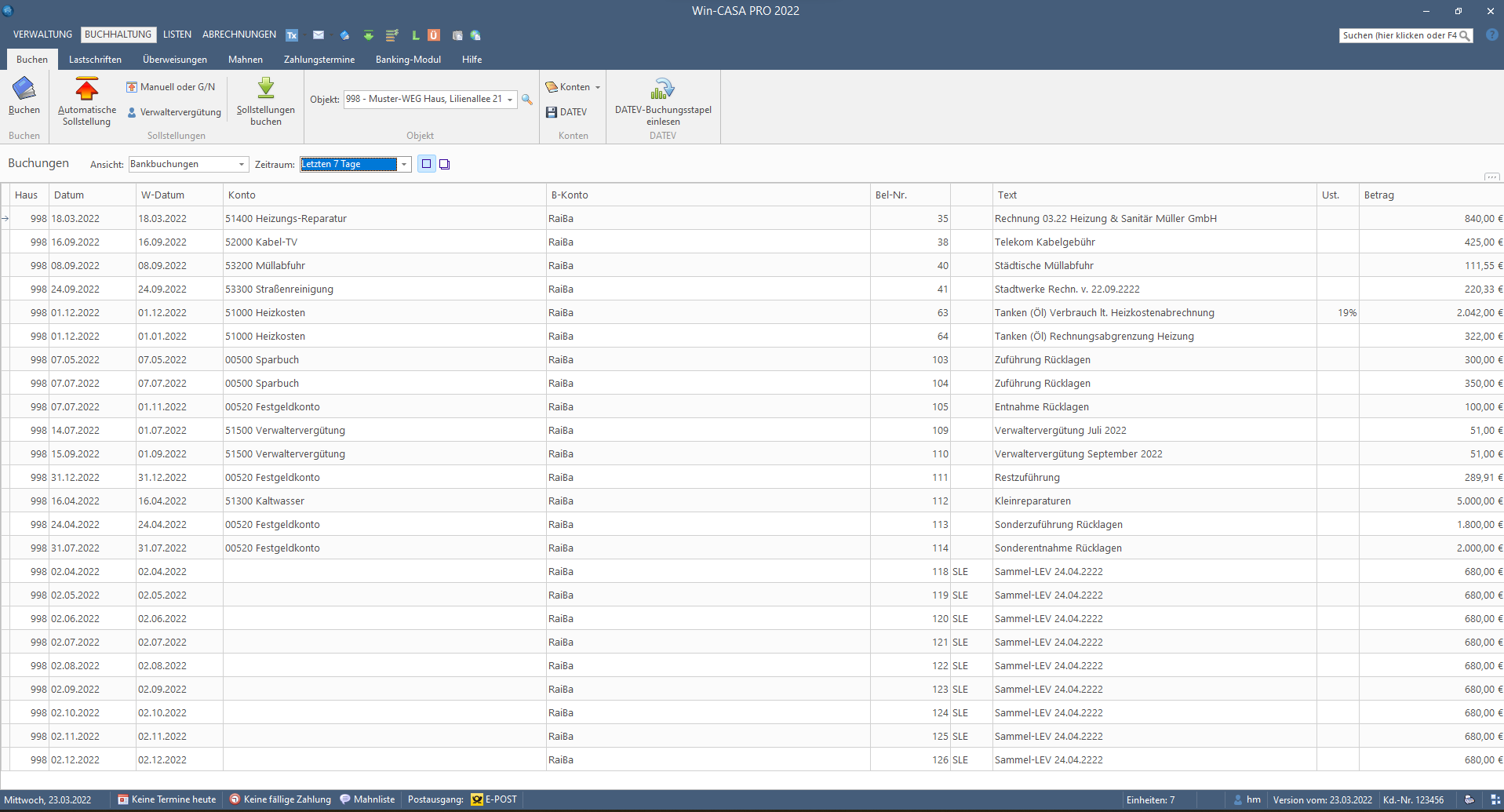Select the Buchen ribbon tab
The height and width of the screenshot is (812, 1504).
tap(32, 60)
